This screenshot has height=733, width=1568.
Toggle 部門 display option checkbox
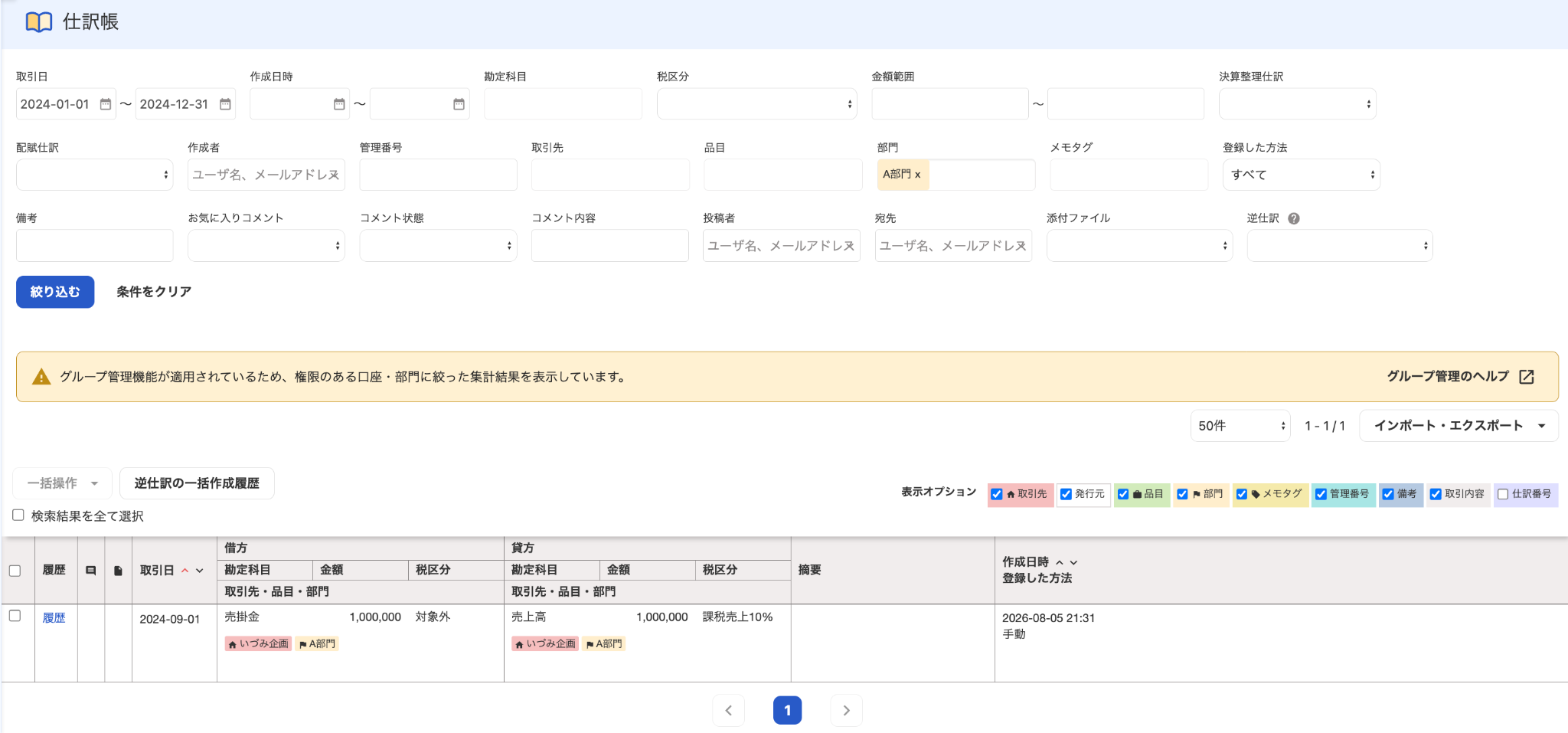[x=1182, y=494]
